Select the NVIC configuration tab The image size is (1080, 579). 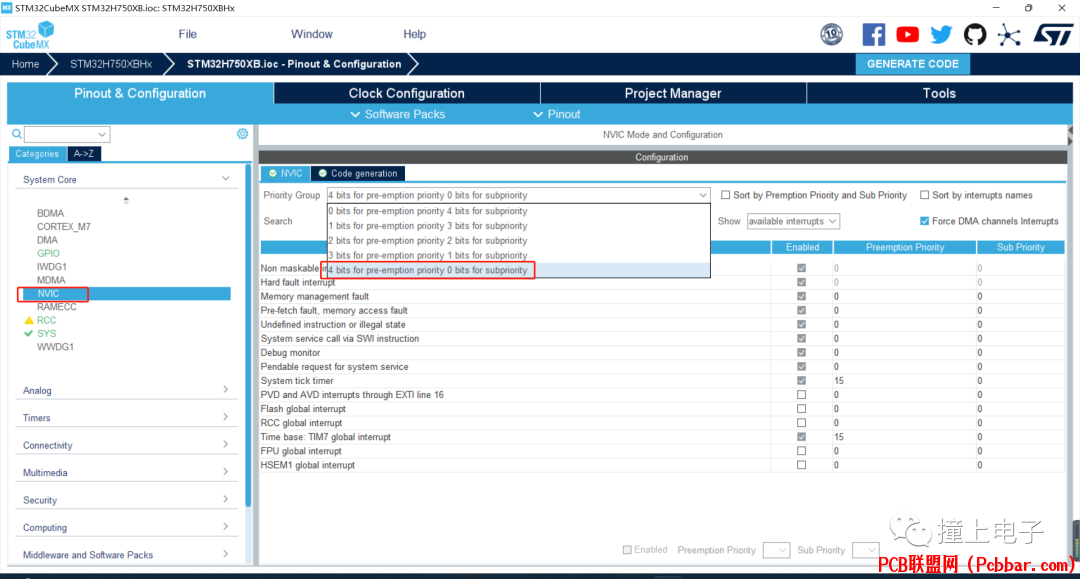pos(285,173)
